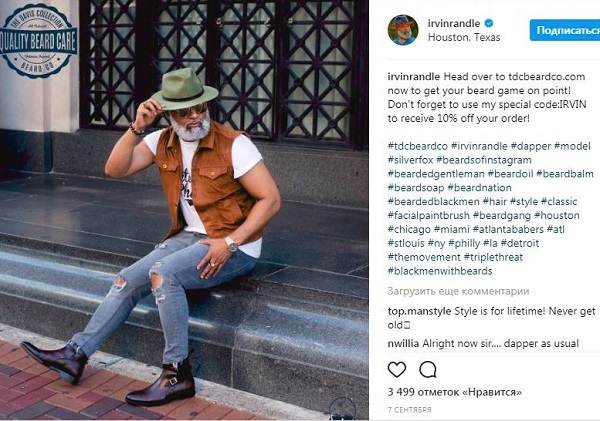Click the Quality Beard Care logo badge
This screenshot has height=421, width=600.
coord(39,40)
